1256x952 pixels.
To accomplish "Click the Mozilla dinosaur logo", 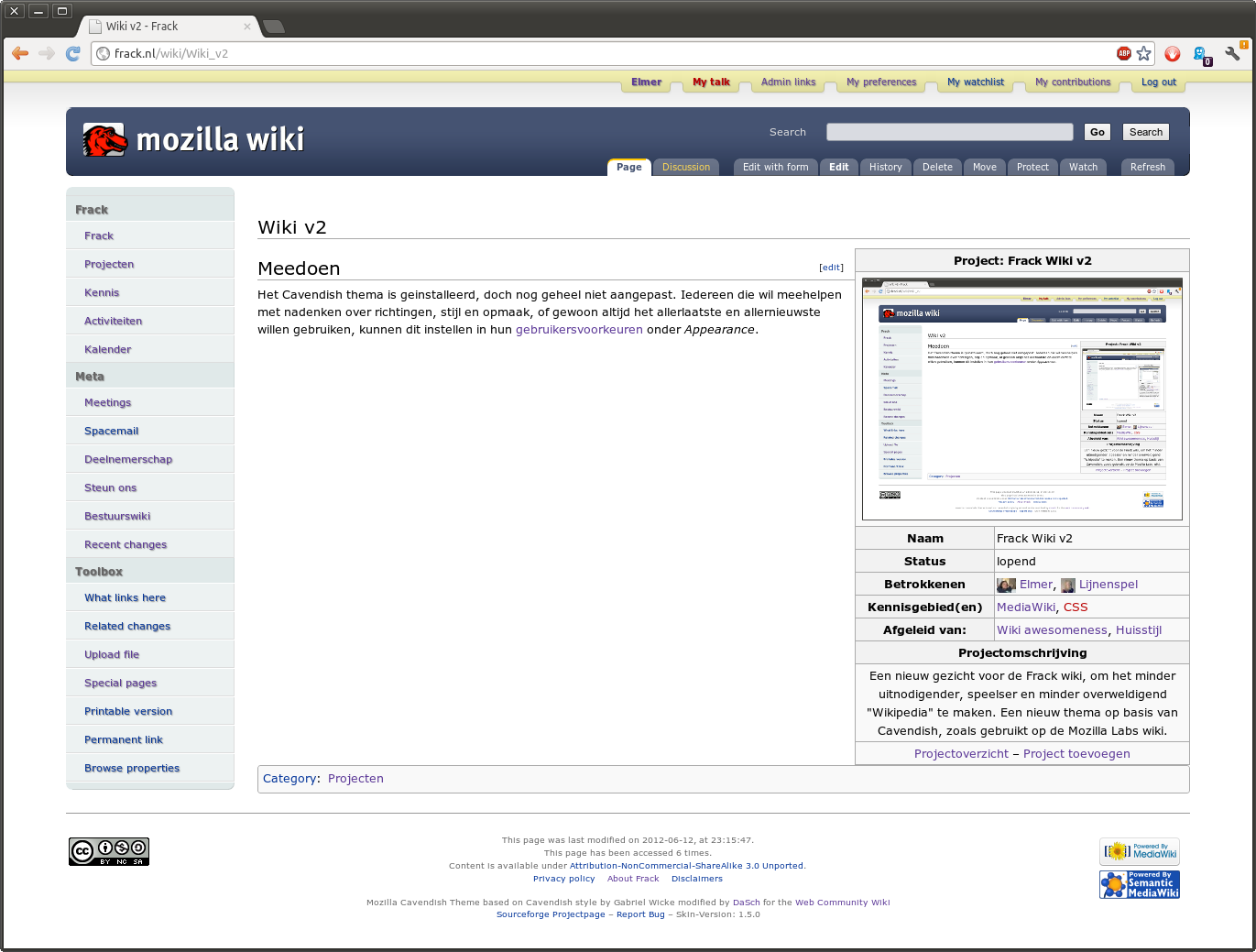I will pyautogui.click(x=104, y=139).
